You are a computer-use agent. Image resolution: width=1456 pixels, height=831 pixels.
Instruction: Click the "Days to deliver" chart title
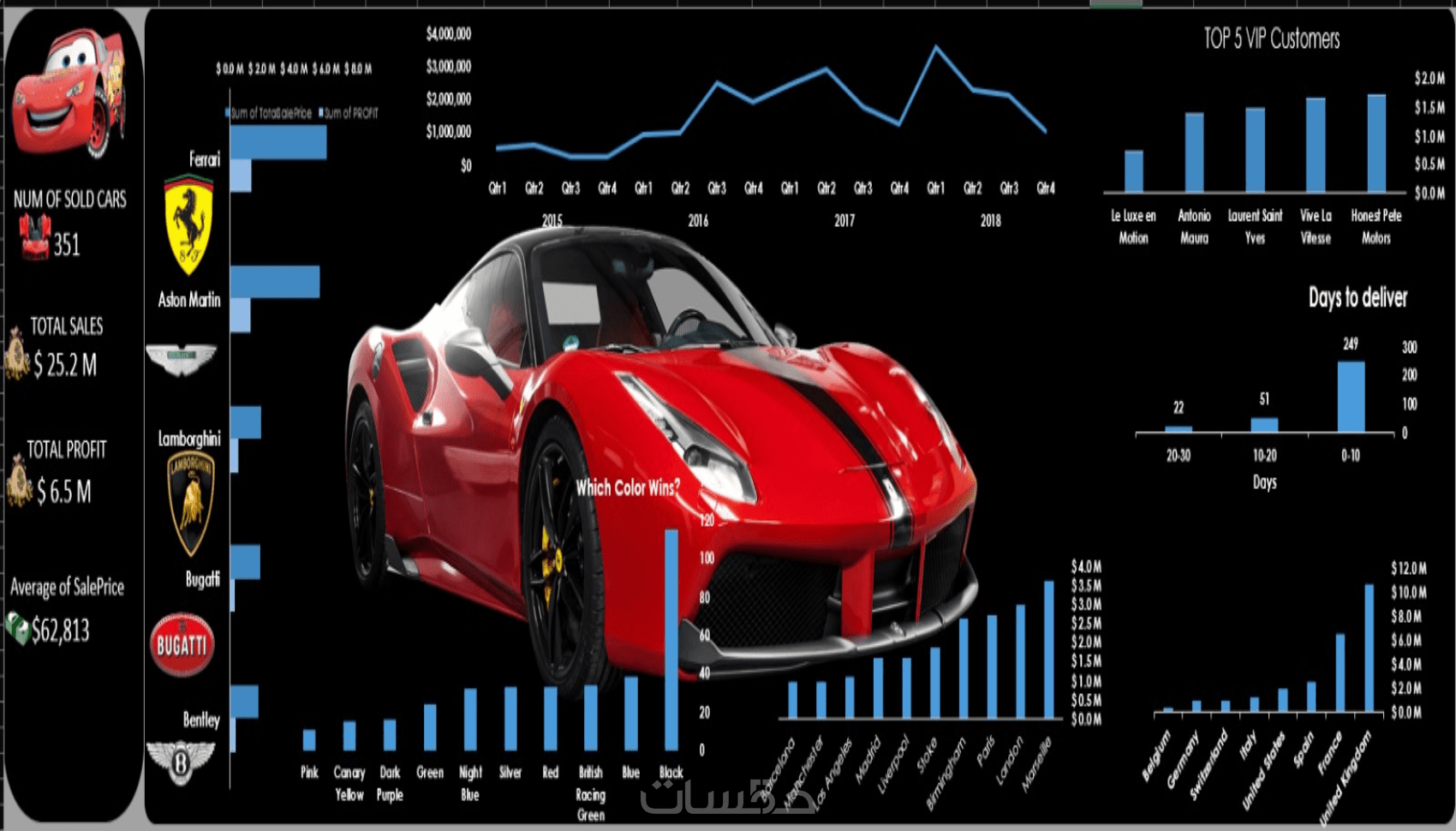click(1358, 297)
